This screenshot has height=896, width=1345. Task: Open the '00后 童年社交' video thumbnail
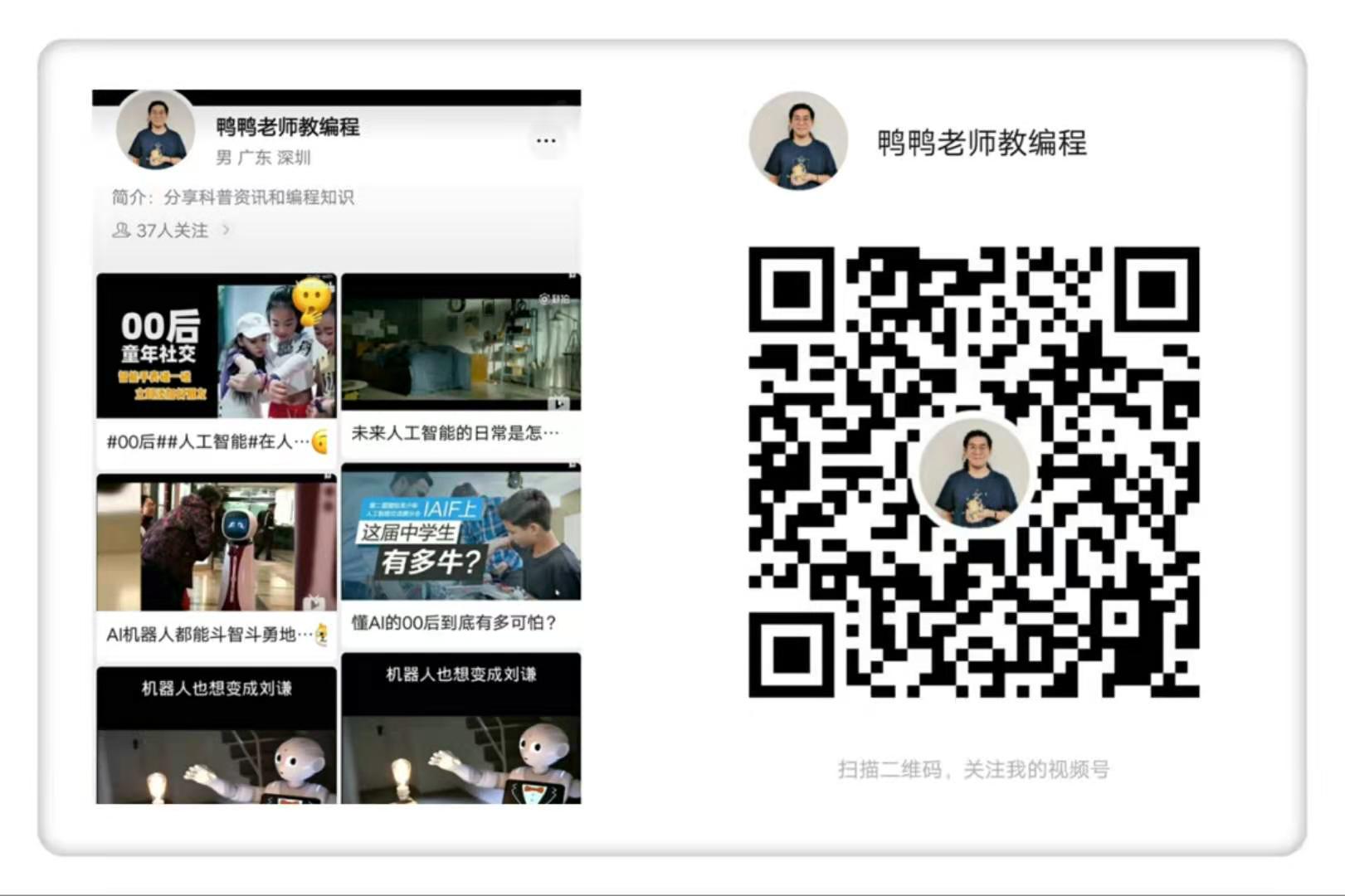[217, 346]
